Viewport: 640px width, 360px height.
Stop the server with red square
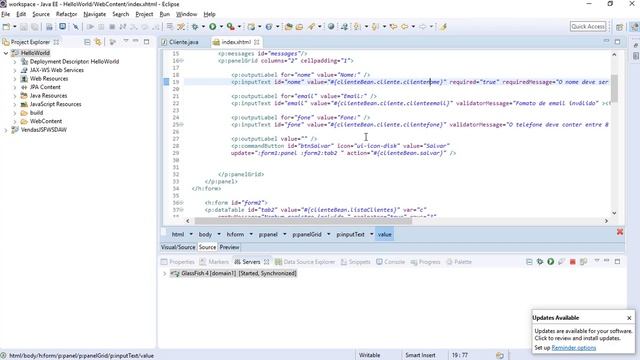click(x=573, y=262)
